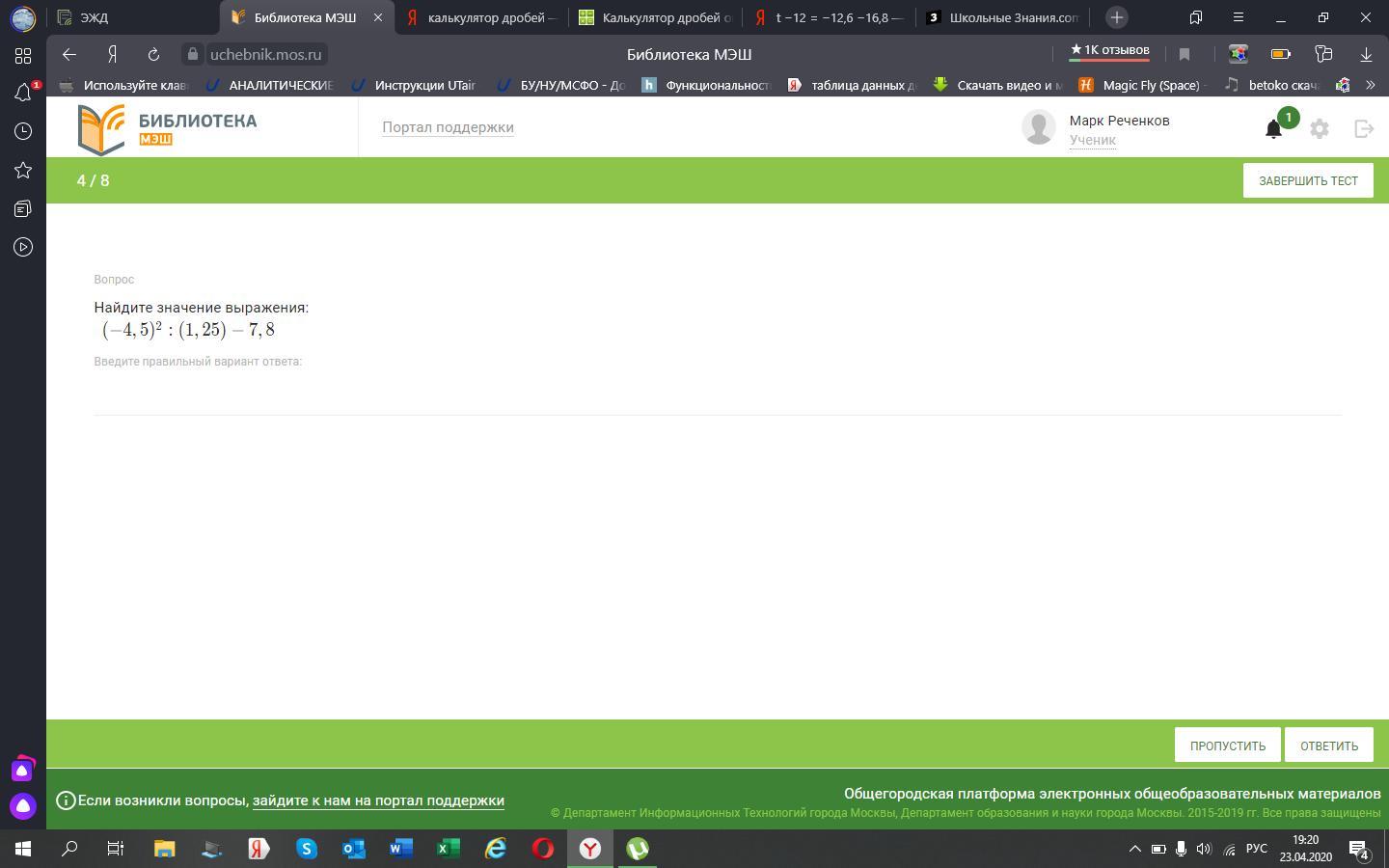Screen dimensions: 1389x868
Task: Open Портал поддержки link in header
Action: tap(448, 127)
